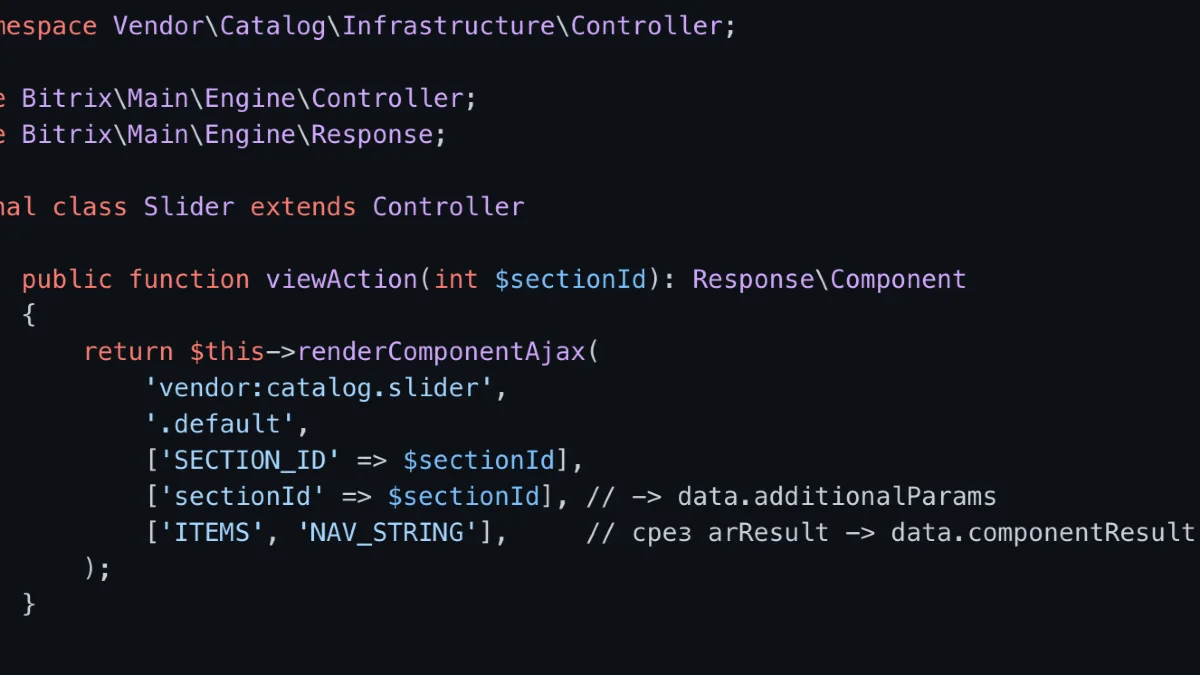Click the 'vendor:catalog.slider' string
1200x675 pixels.
tap(319, 387)
